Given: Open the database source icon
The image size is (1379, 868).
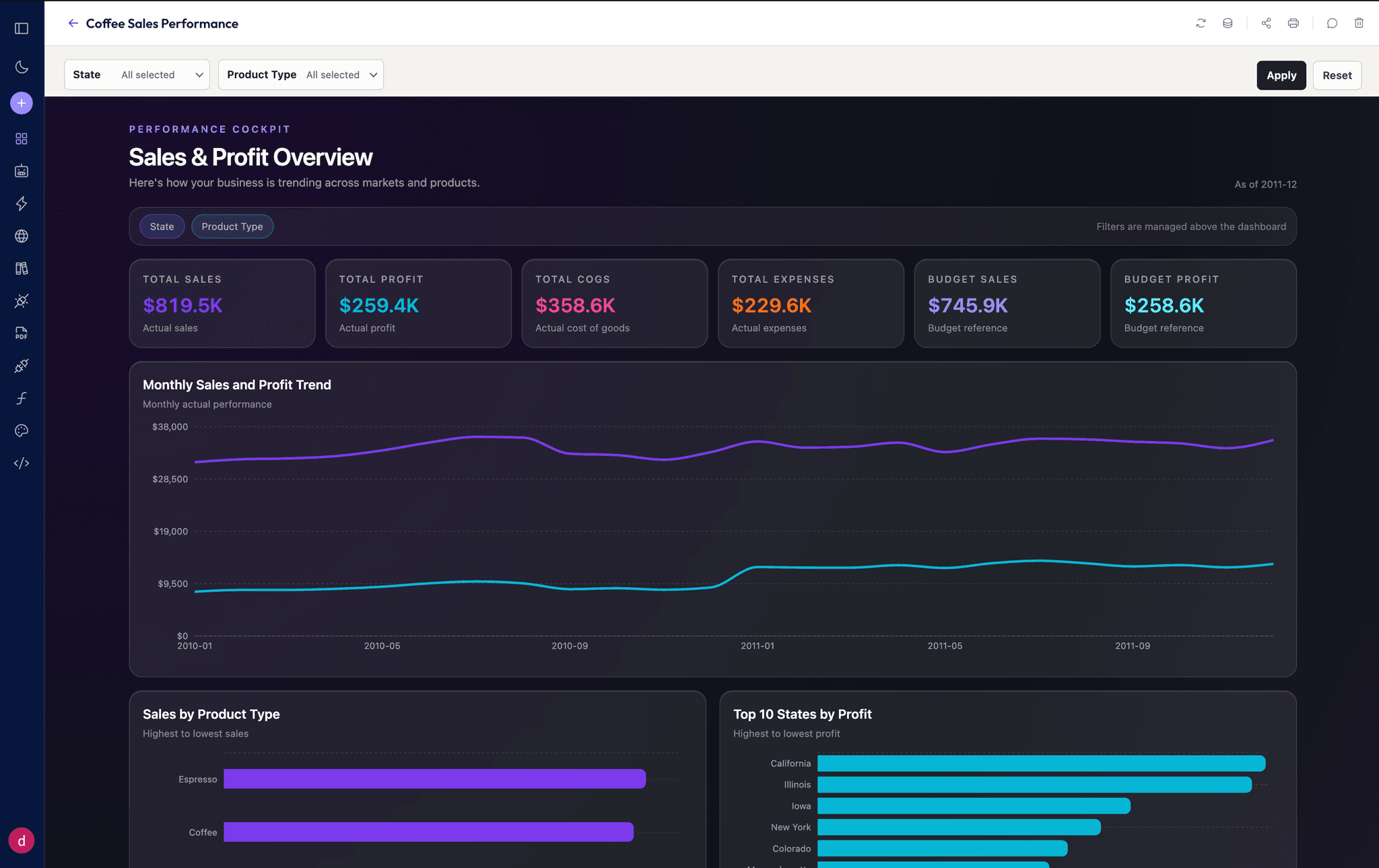Looking at the screenshot, I should pos(1227,23).
